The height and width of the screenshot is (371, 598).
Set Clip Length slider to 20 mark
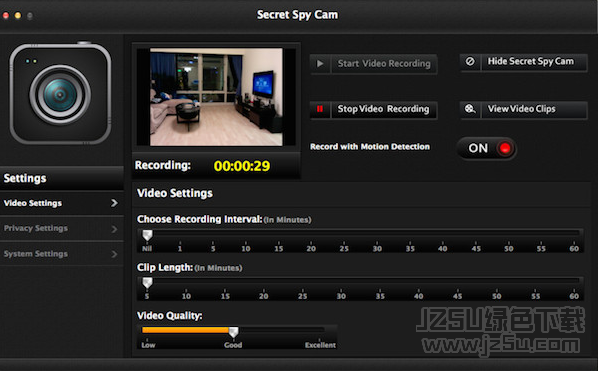264,283
